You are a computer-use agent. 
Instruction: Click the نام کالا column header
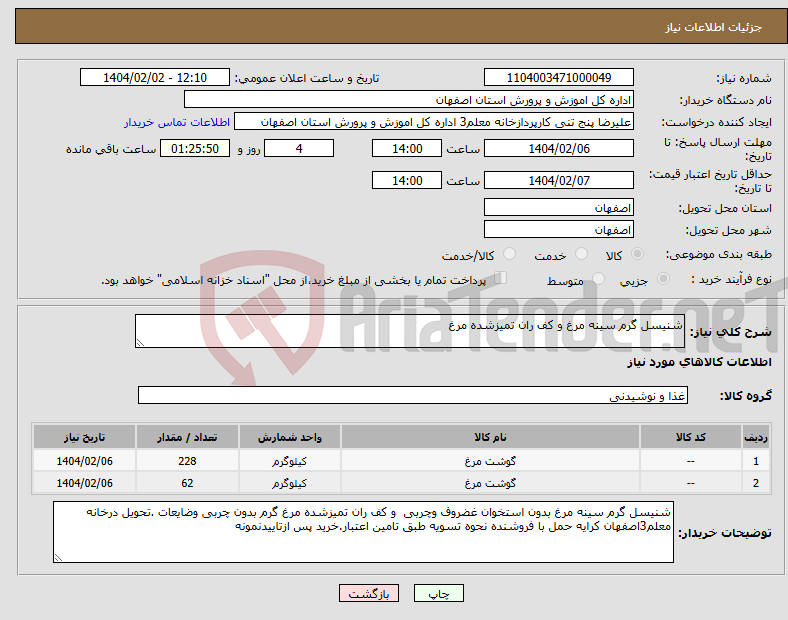pos(490,437)
